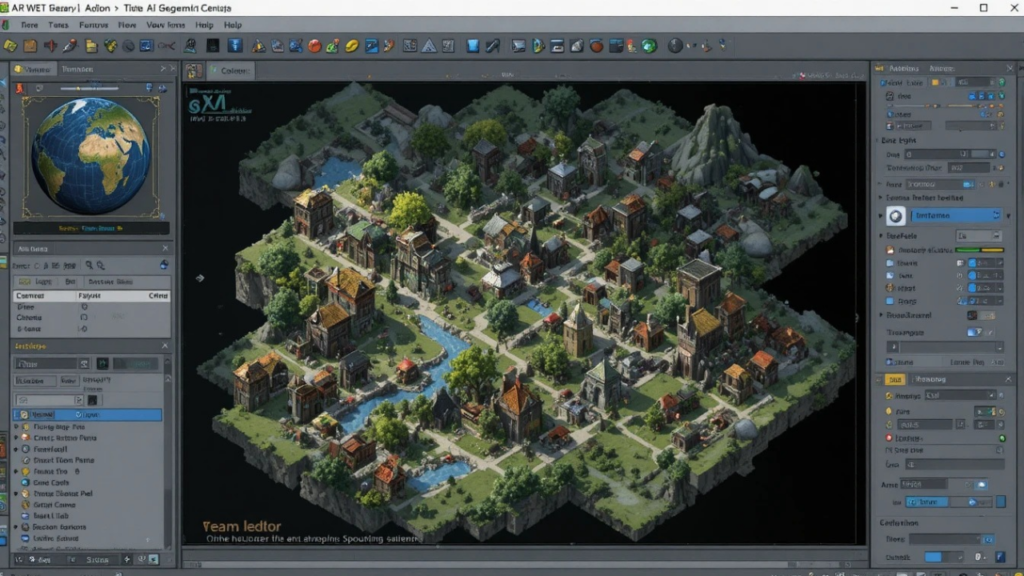Select the gray paint bucket icon
Image resolution: width=1024 pixels, height=576 pixels.
tap(577, 46)
